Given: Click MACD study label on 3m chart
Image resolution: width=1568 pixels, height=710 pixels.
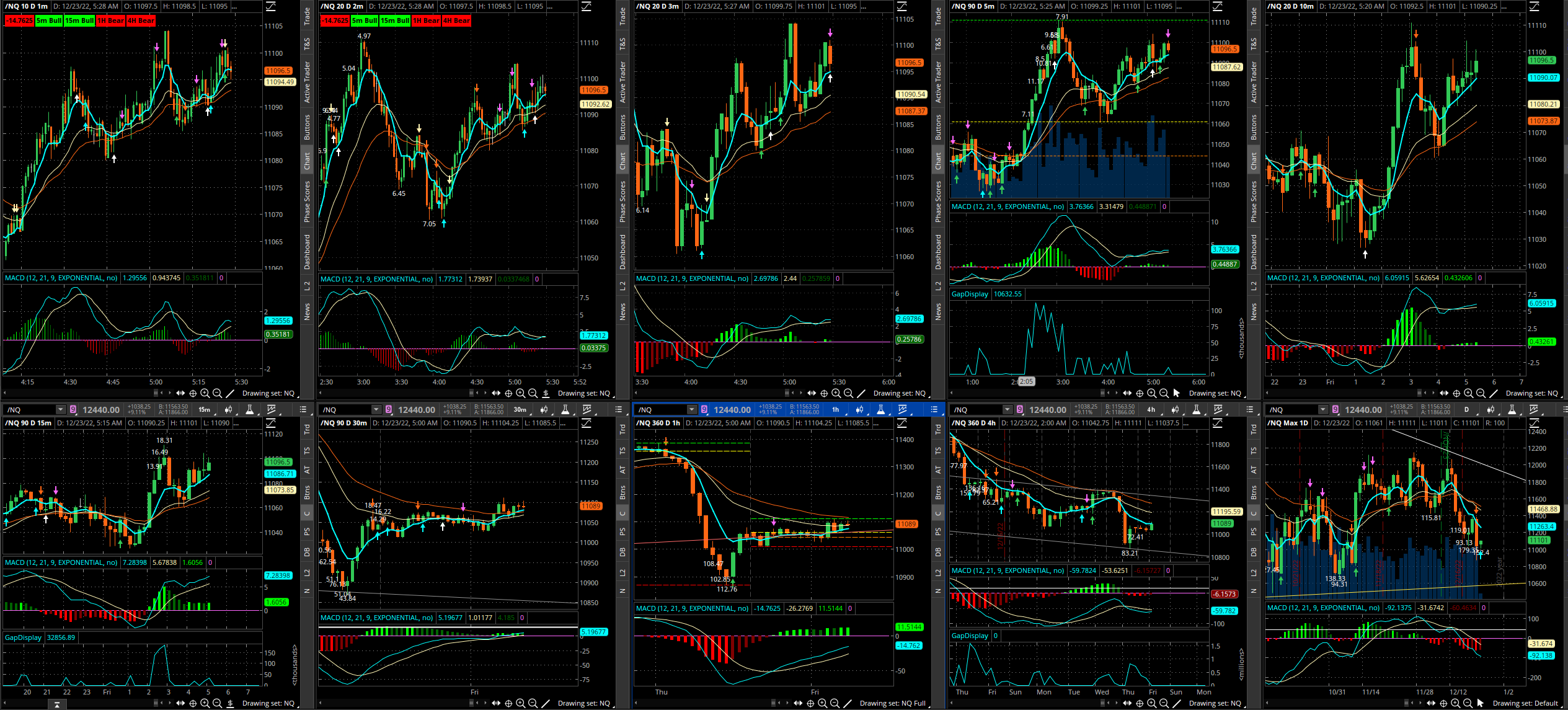Looking at the screenshot, I should pos(693,278).
